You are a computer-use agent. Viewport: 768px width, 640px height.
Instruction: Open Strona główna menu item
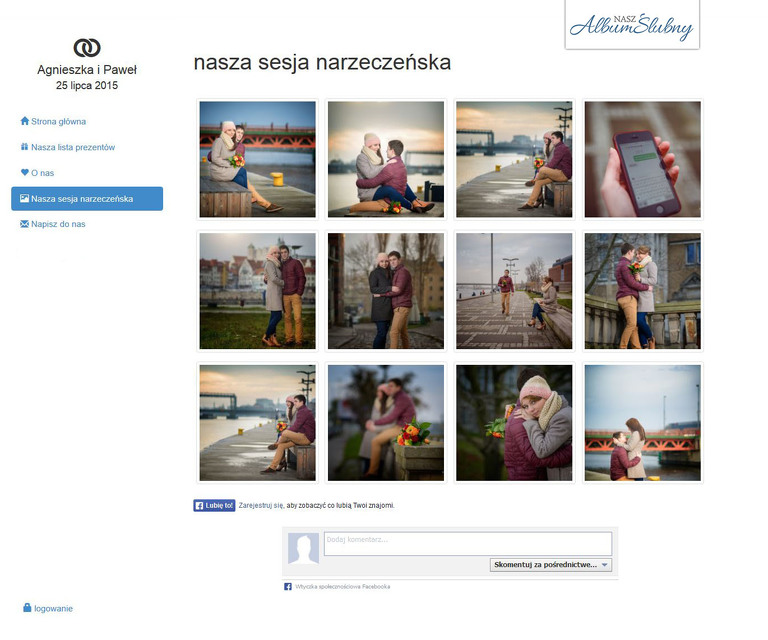pyautogui.click(x=58, y=121)
